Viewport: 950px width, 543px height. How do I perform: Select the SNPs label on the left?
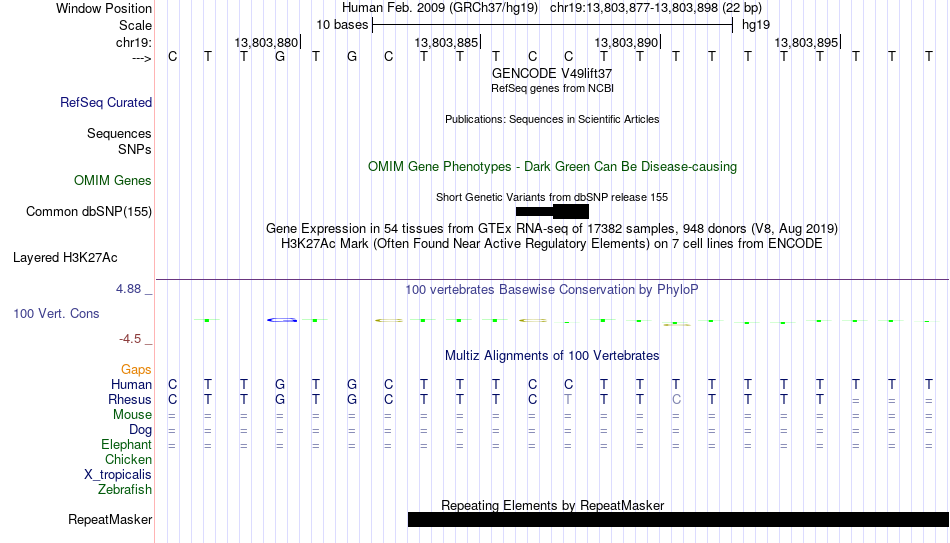point(135,149)
